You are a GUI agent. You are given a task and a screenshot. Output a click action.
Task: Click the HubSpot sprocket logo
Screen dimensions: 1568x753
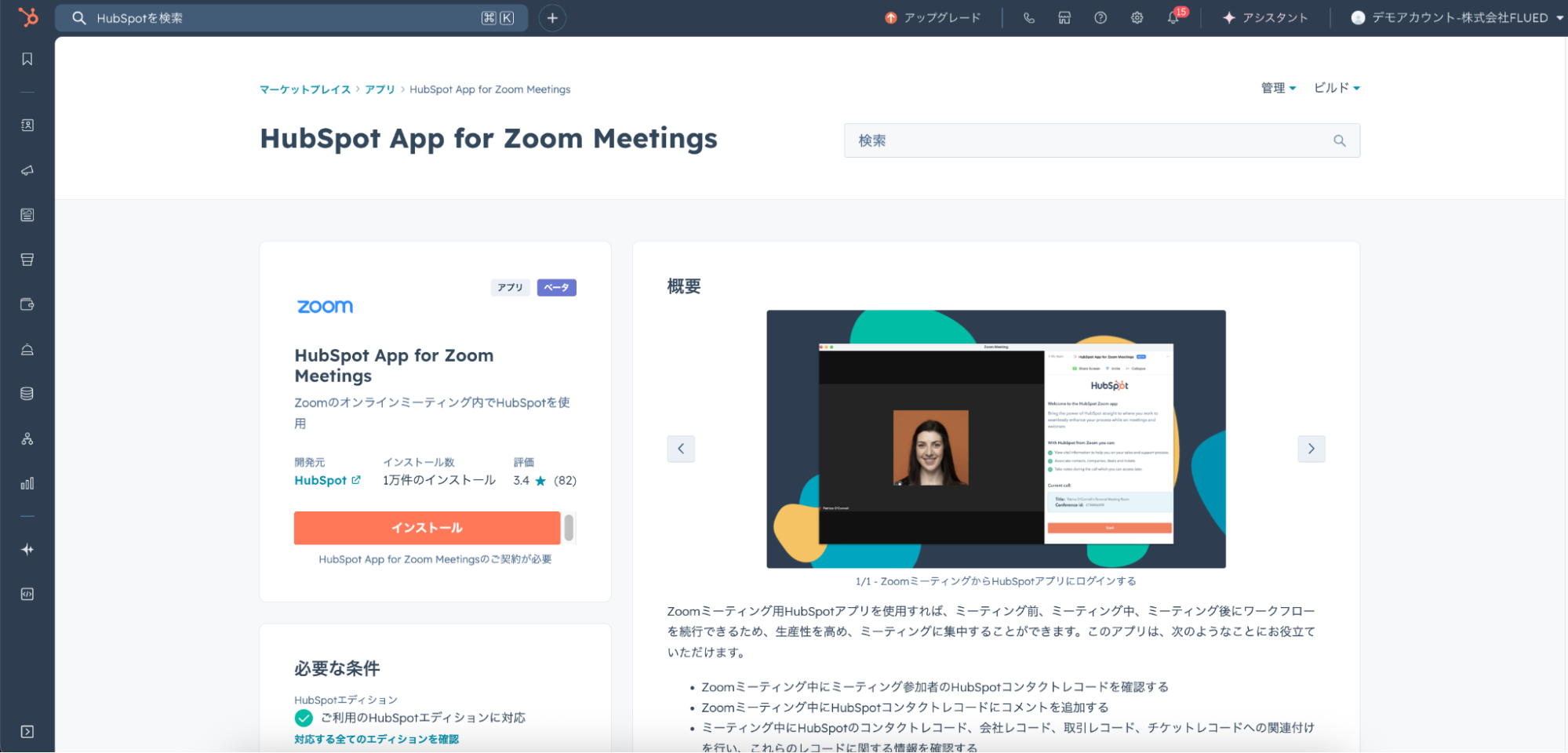pos(27,17)
